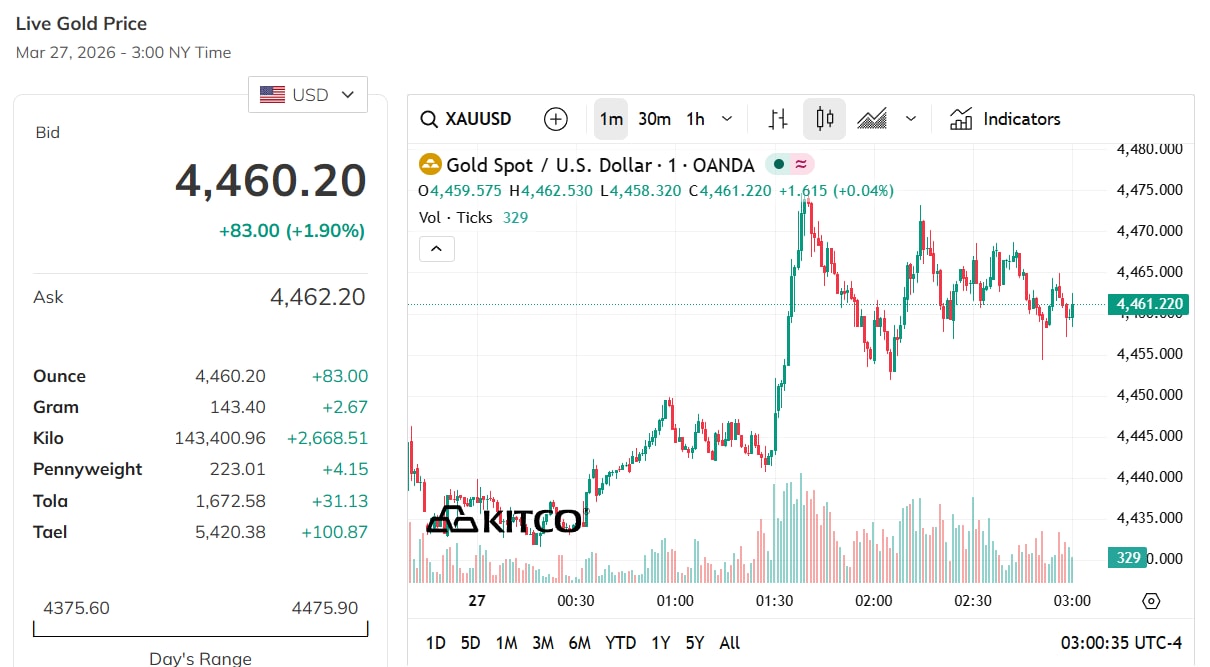Switch chart interval to 30m
Image resolution: width=1210 pixels, height=667 pixels.
point(654,119)
